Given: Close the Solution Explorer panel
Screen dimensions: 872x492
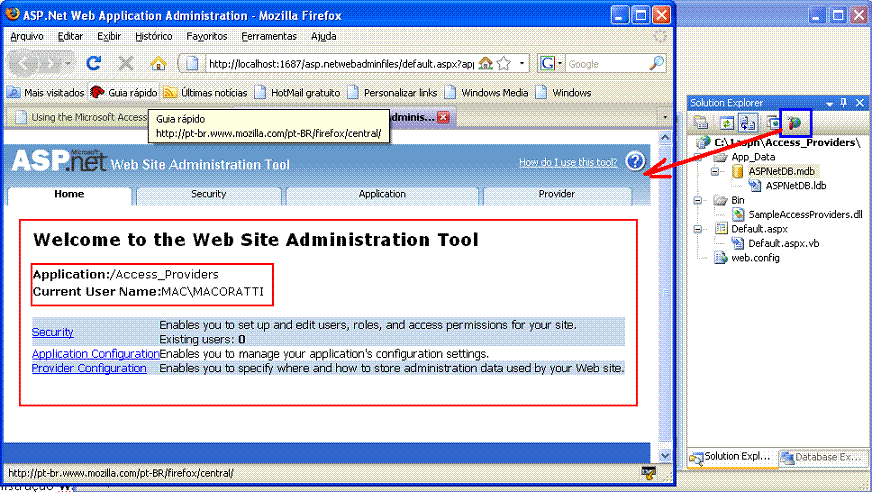Looking at the screenshot, I should tap(860, 103).
